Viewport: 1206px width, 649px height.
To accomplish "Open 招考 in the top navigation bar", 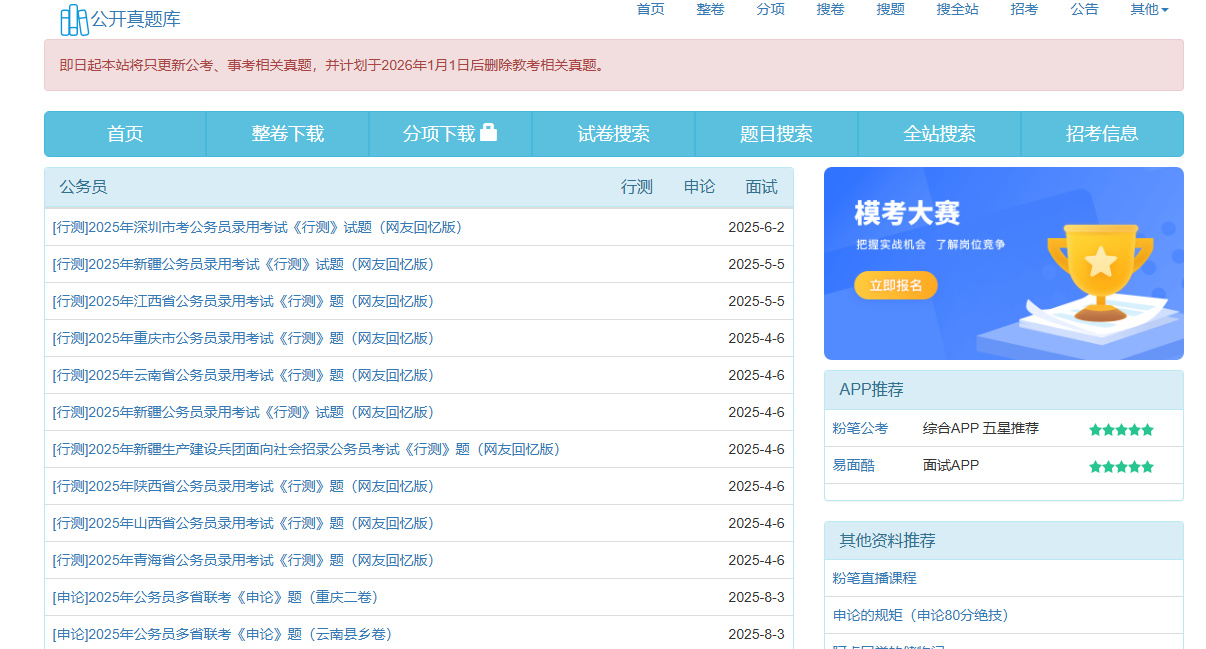I will pos(1024,9).
